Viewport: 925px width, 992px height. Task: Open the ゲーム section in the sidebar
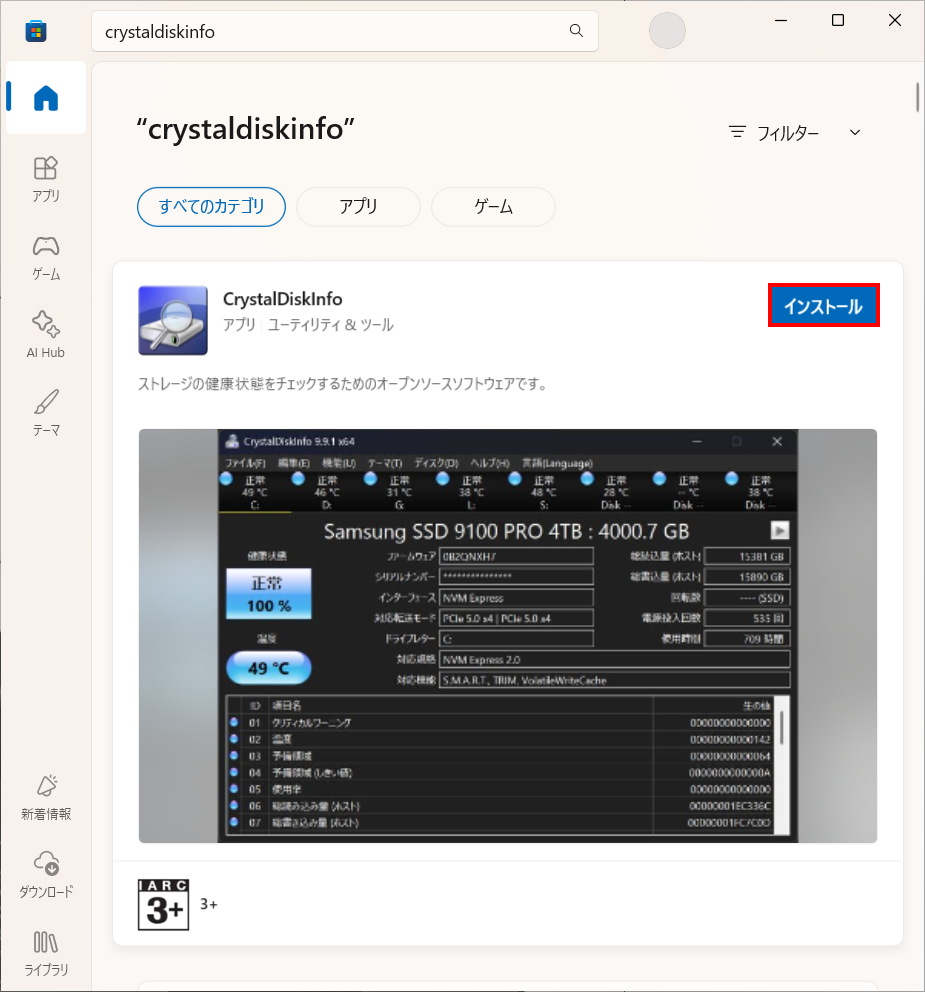(x=46, y=257)
